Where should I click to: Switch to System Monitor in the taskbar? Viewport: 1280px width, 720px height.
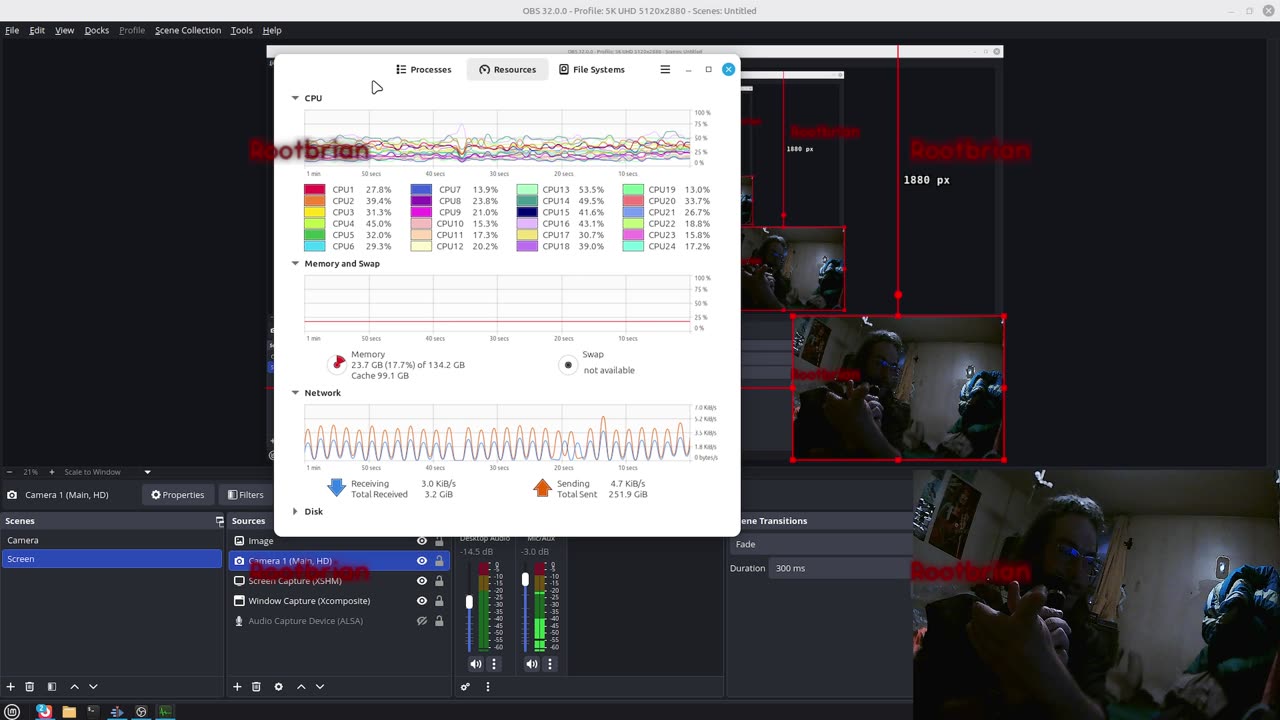[x=165, y=712]
